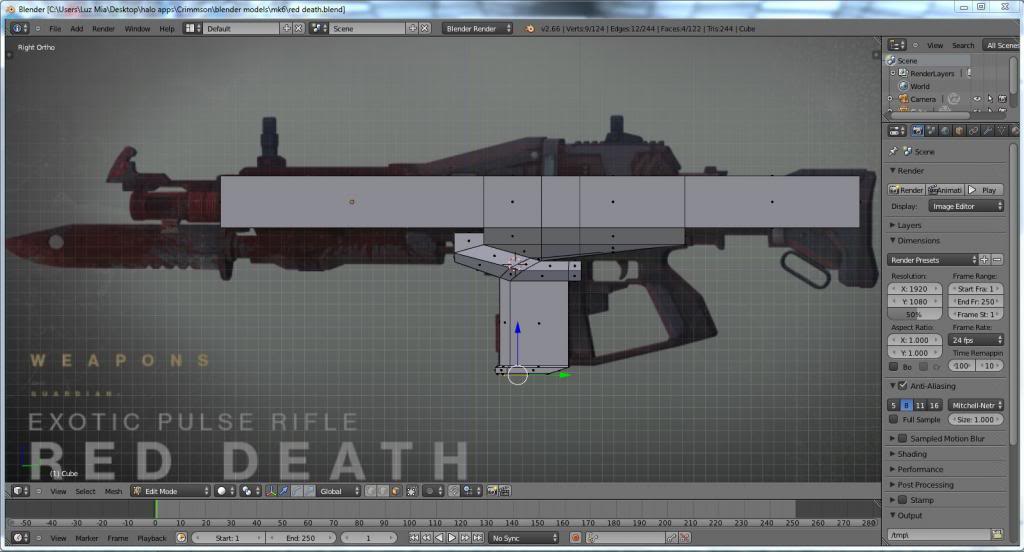Play animation forward in timeline
The width and height of the screenshot is (1024, 552).
(452, 538)
